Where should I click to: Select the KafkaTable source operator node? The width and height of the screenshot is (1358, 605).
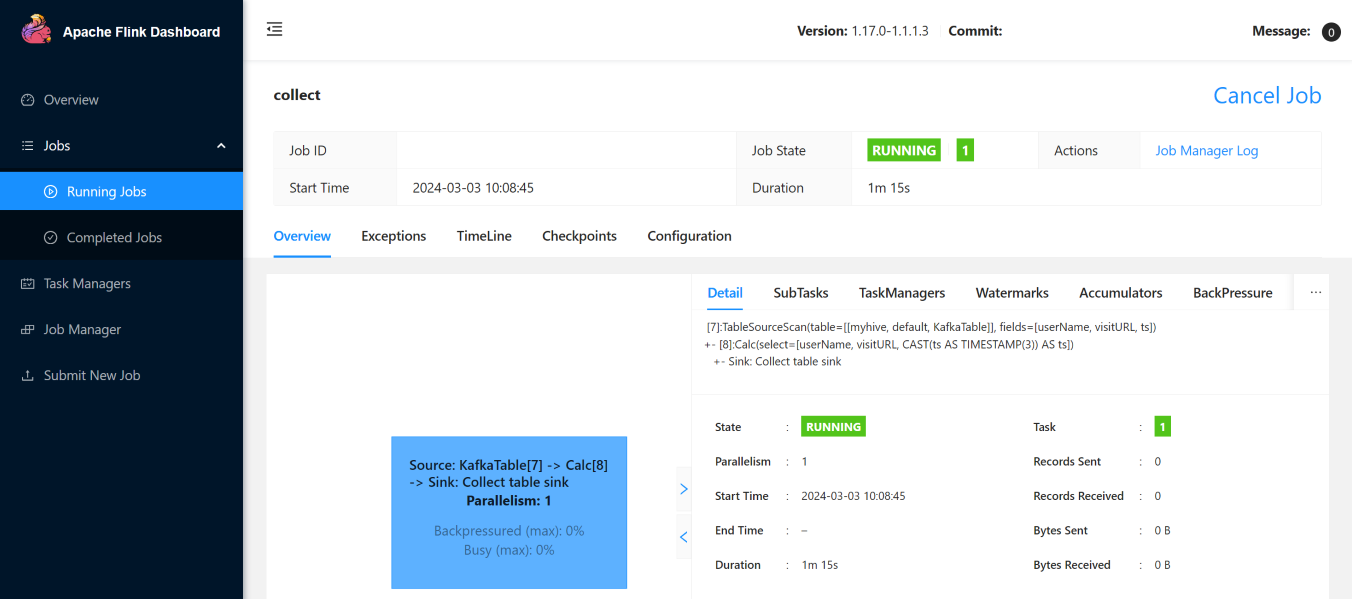(509, 512)
